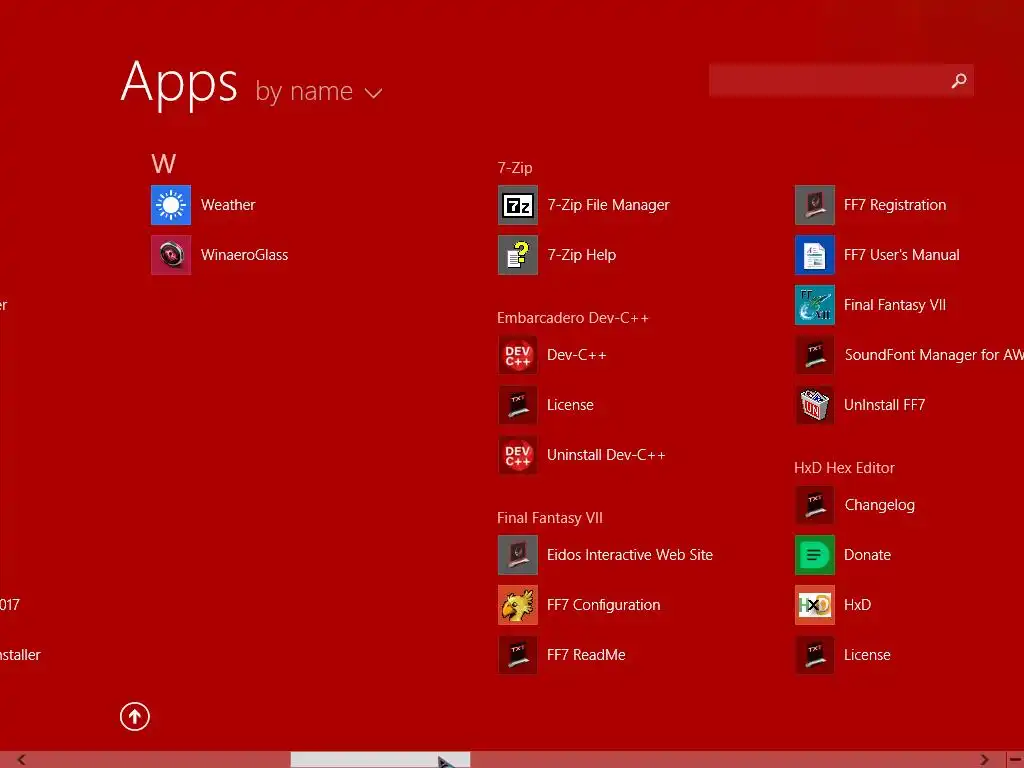Click the green Donate icon
1024x768 pixels.
(815, 555)
